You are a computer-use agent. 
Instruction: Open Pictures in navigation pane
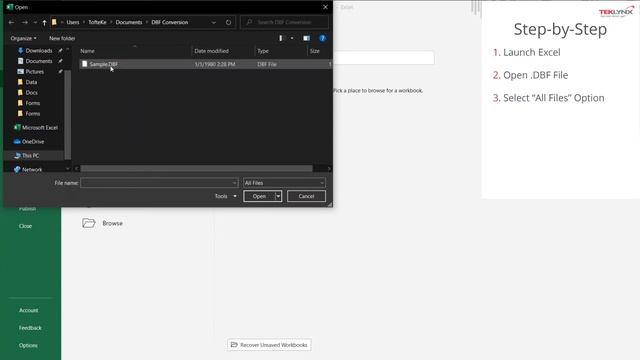(35, 72)
